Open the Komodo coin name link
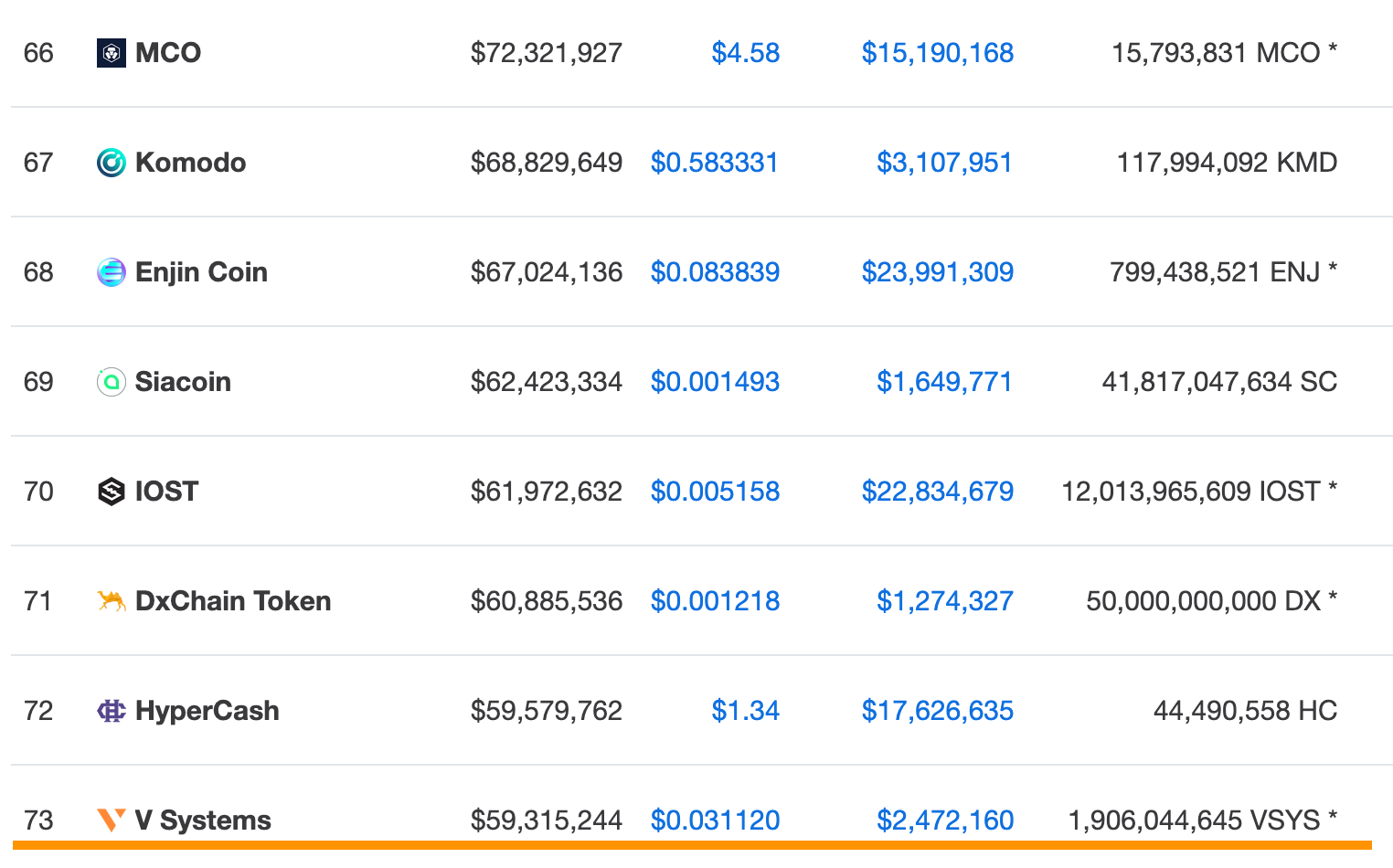This screenshot has height=868, width=1393. (x=190, y=163)
